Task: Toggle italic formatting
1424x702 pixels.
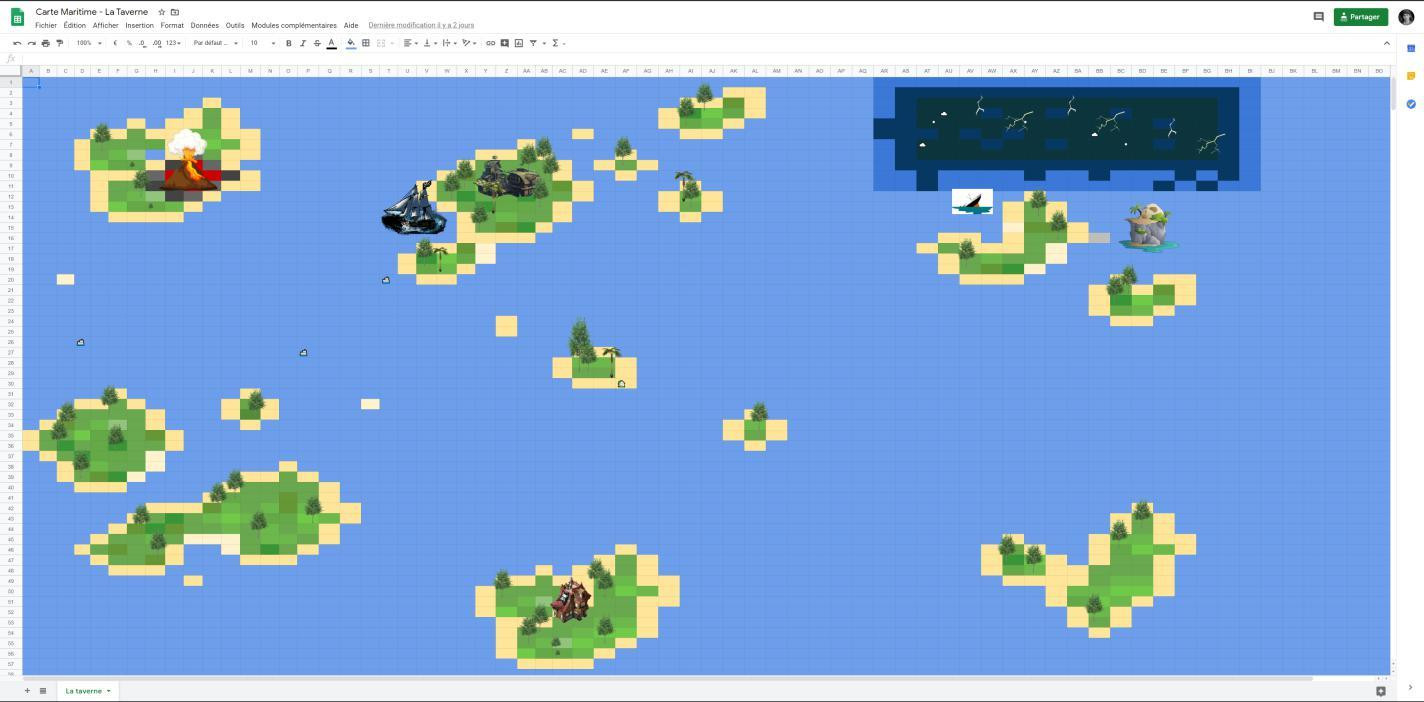Action: pyautogui.click(x=303, y=43)
